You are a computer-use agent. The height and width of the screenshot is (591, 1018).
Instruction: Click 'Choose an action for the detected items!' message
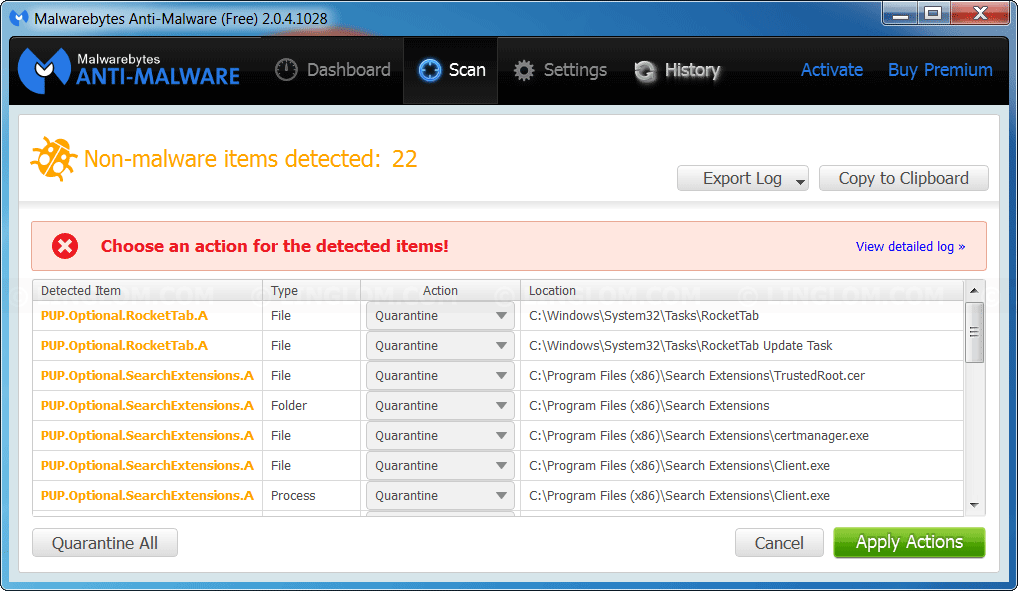275,246
